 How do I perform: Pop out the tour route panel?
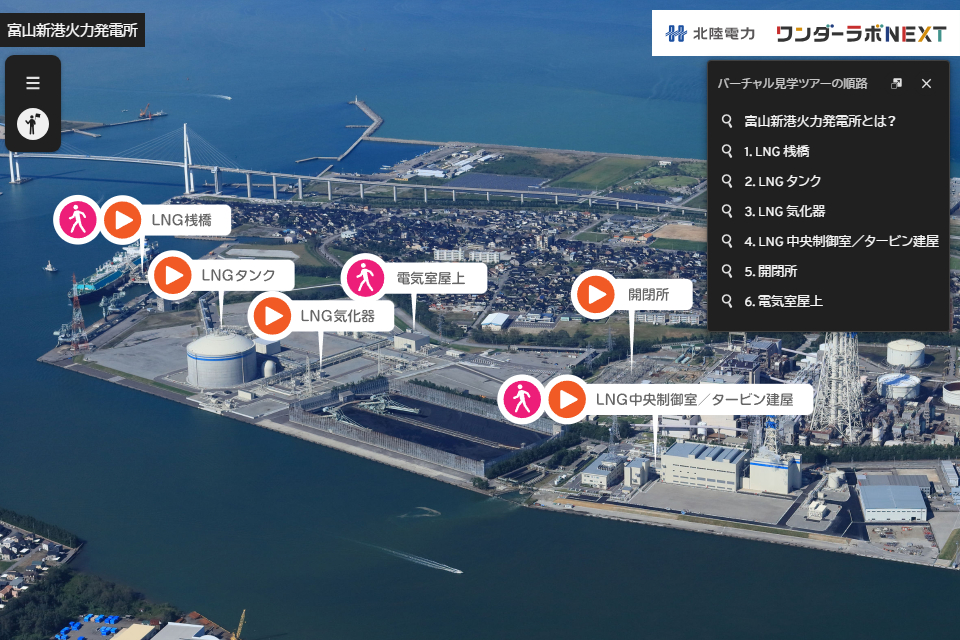point(897,84)
